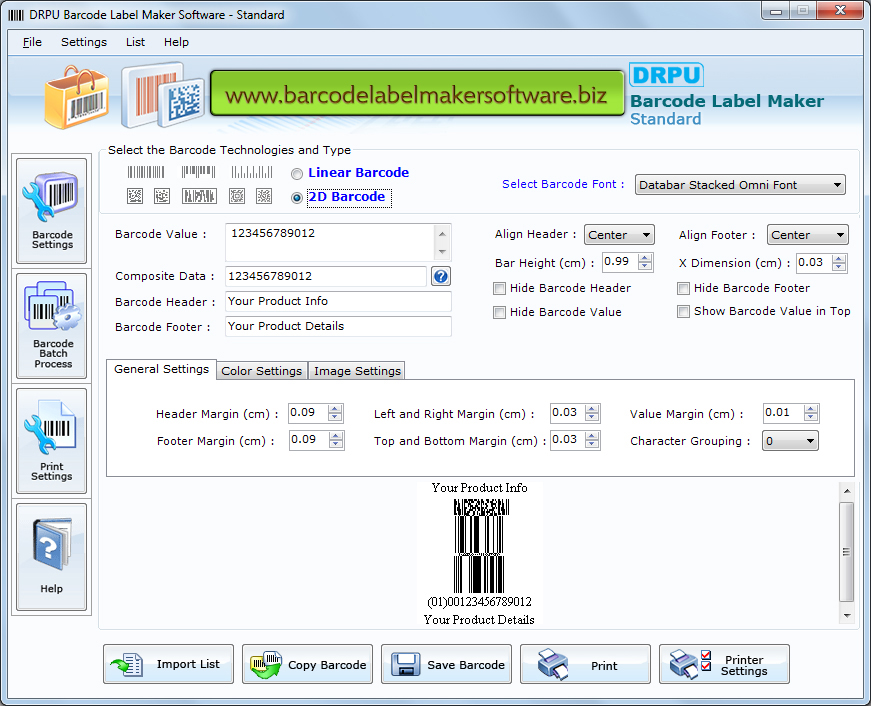Screen dimensions: 871x706
Task: Click the fourth 2D barcode sample icon
Action: (237, 196)
